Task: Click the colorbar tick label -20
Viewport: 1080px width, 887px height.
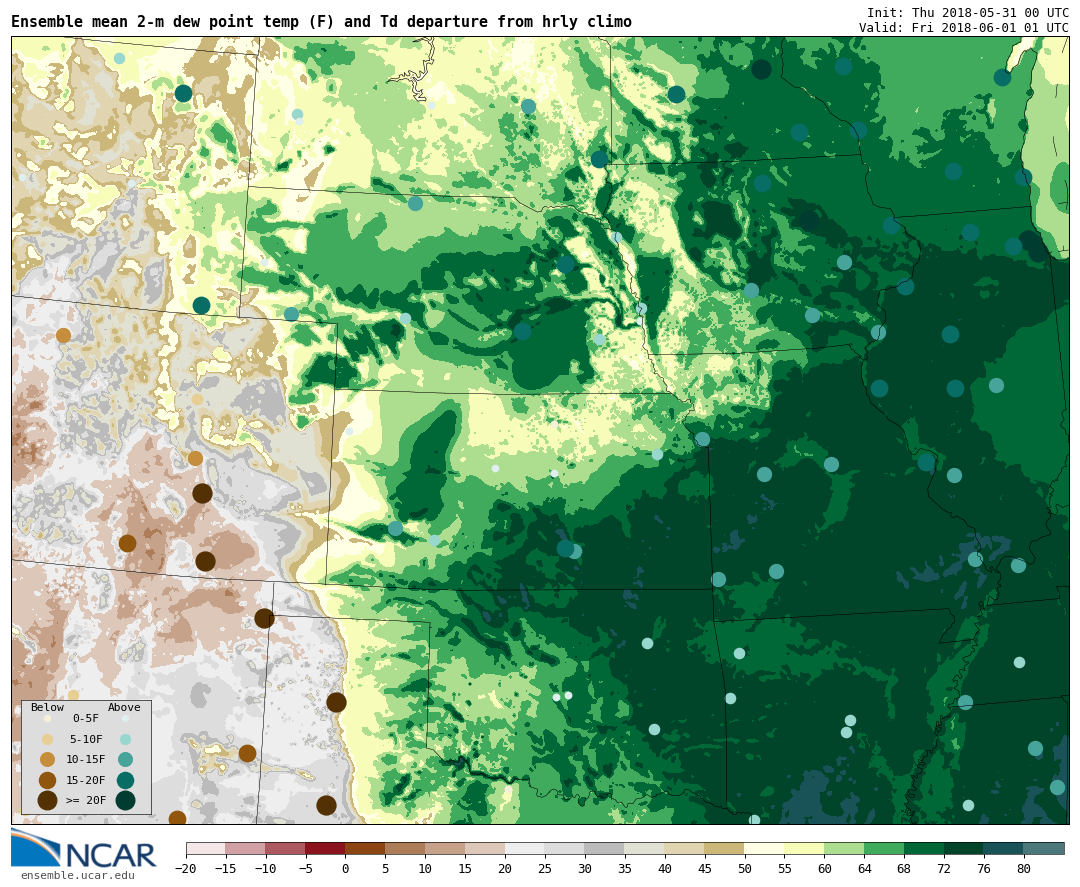Action: coord(186,868)
